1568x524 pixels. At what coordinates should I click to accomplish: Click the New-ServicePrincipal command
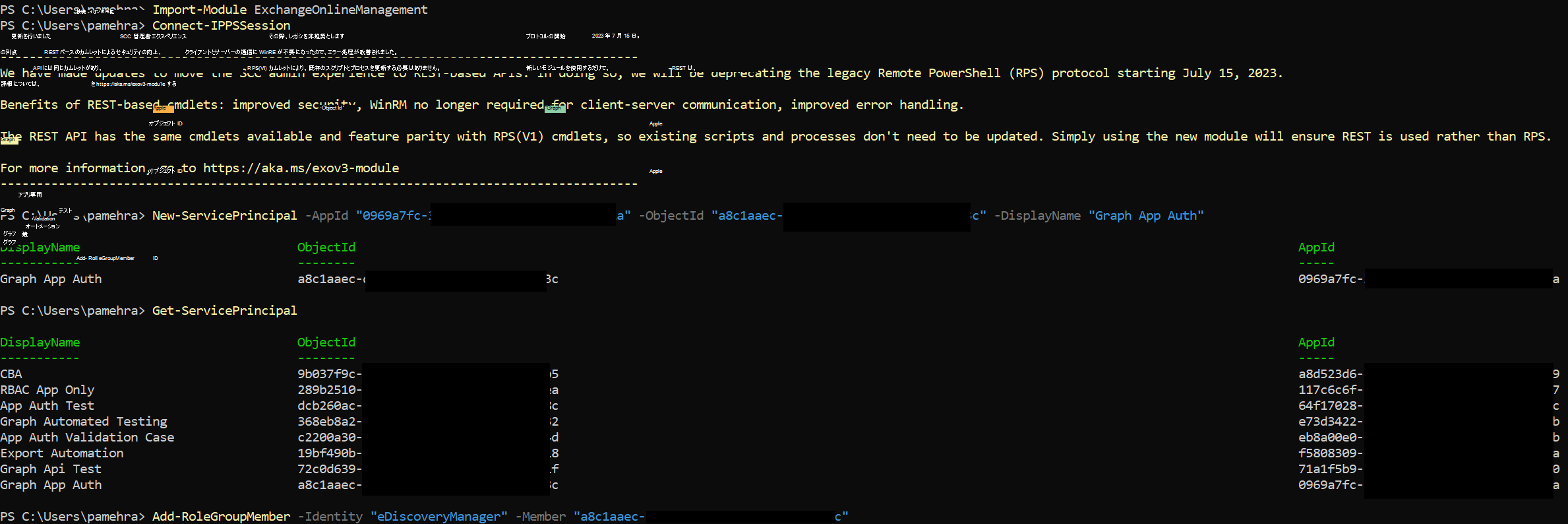pyautogui.click(x=224, y=216)
